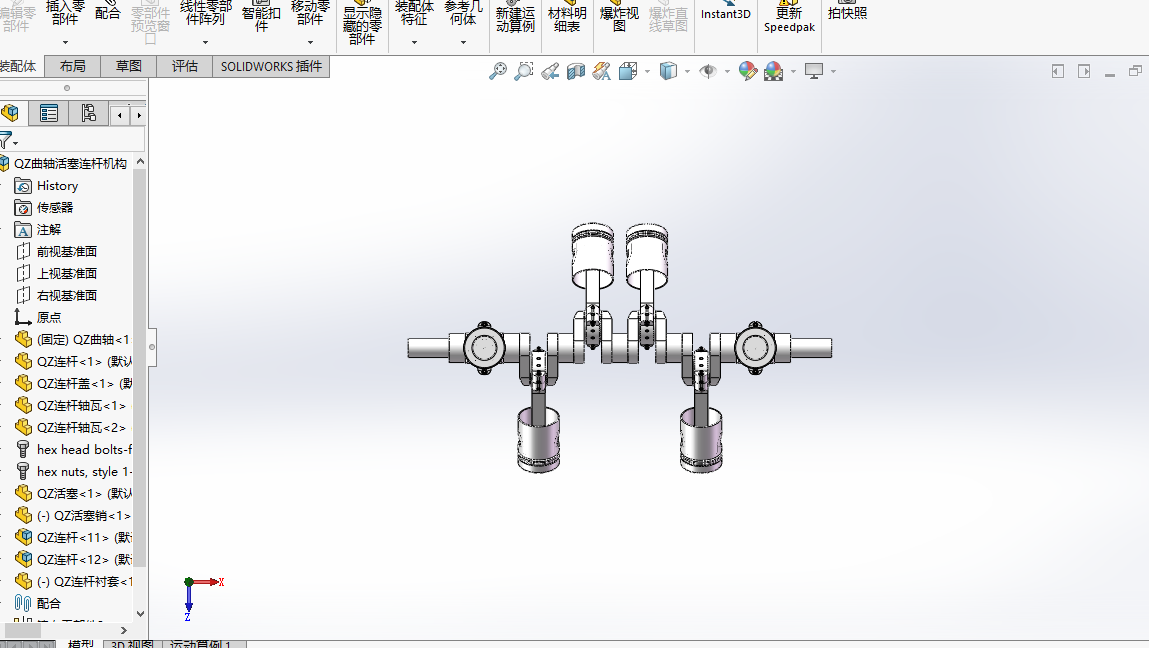Click the Zoom to Fit icon

tap(498, 71)
